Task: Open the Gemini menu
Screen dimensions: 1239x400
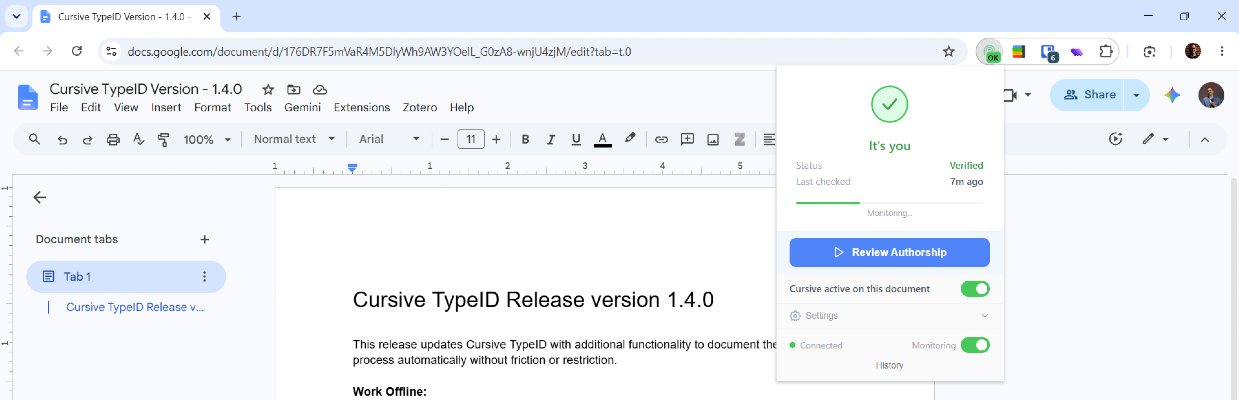Action: point(302,108)
